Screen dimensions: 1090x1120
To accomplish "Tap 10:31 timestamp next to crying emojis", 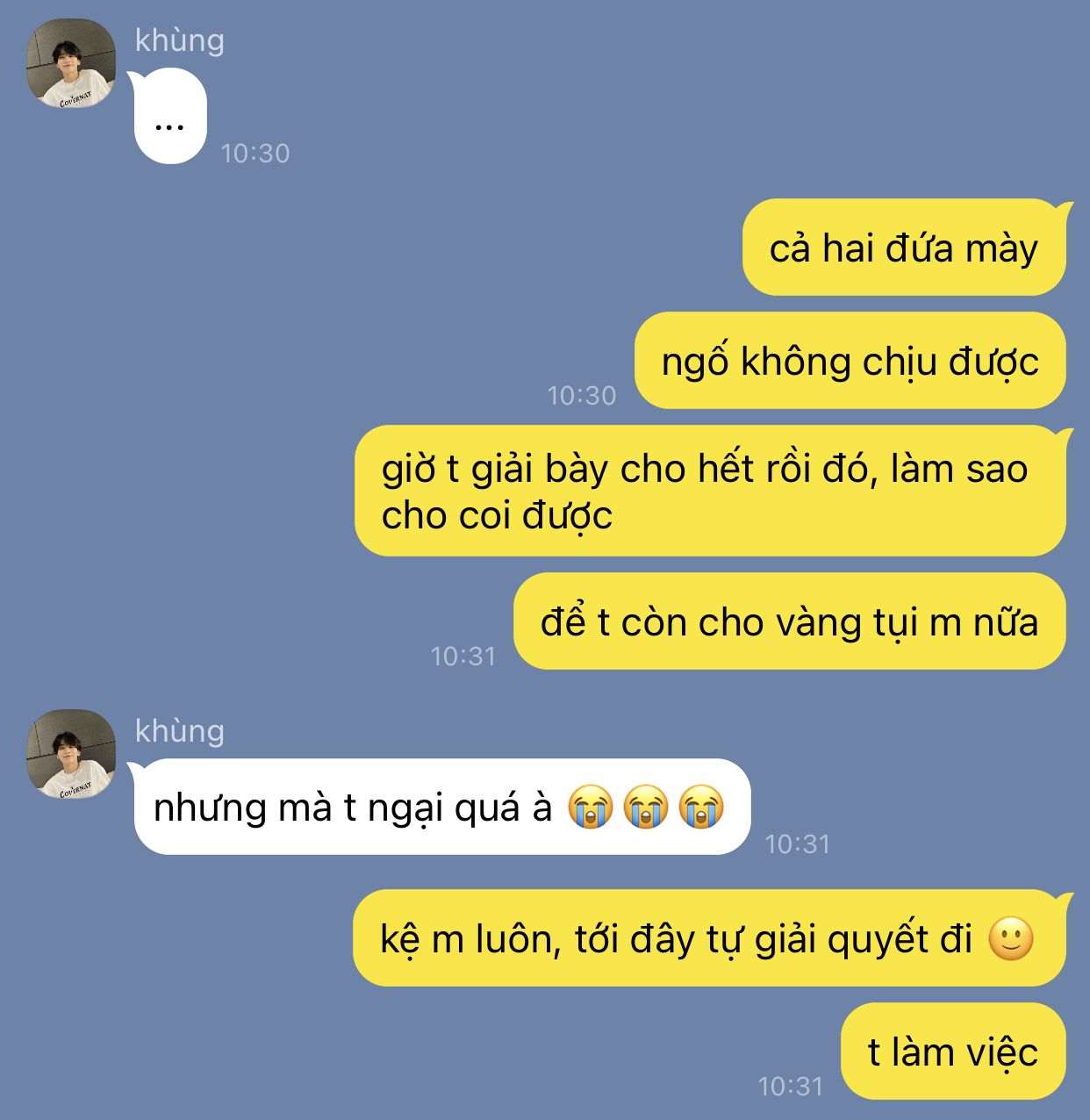I will [x=798, y=844].
